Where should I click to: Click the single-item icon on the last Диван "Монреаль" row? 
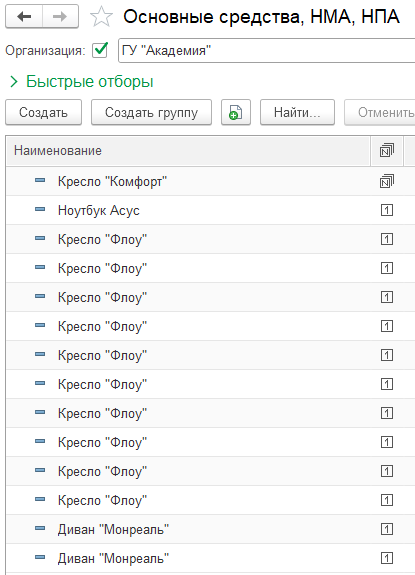387,558
